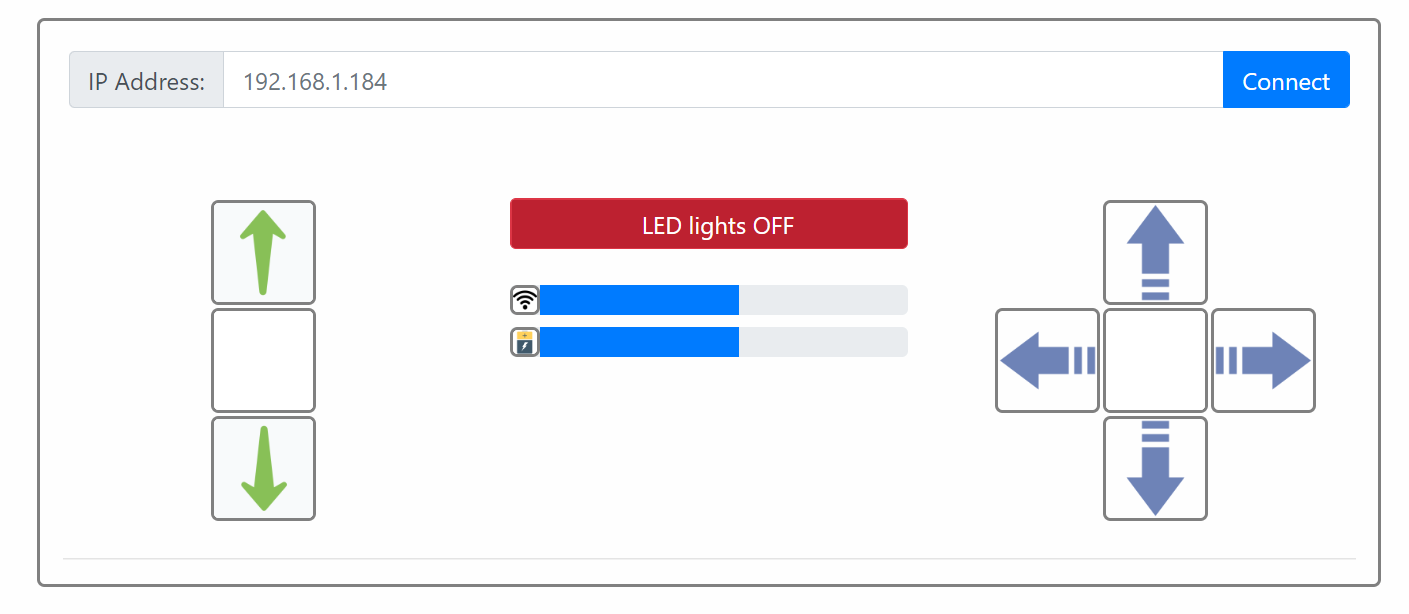Click the IP Address label

[146, 80]
